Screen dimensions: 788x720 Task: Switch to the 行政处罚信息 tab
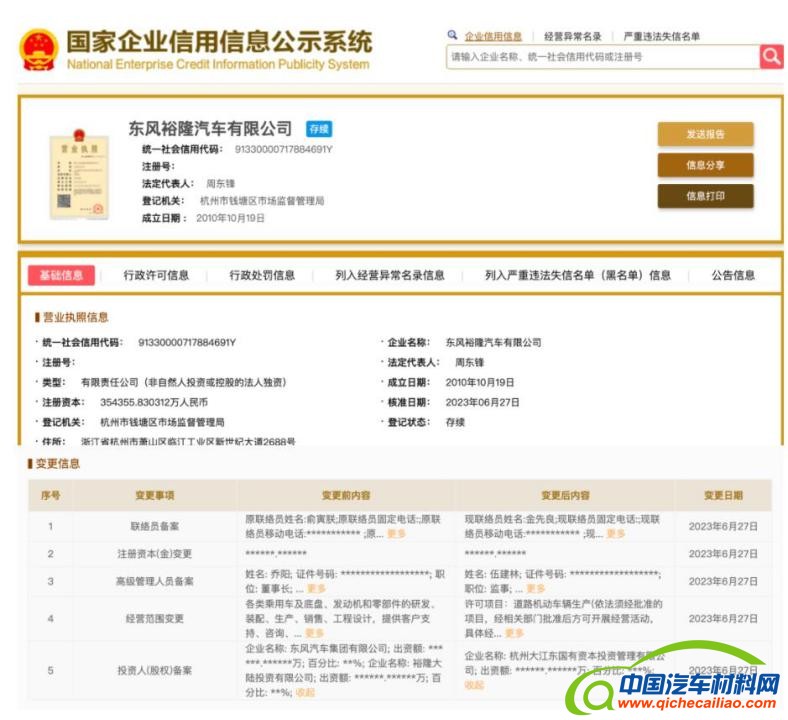(262, 275)
